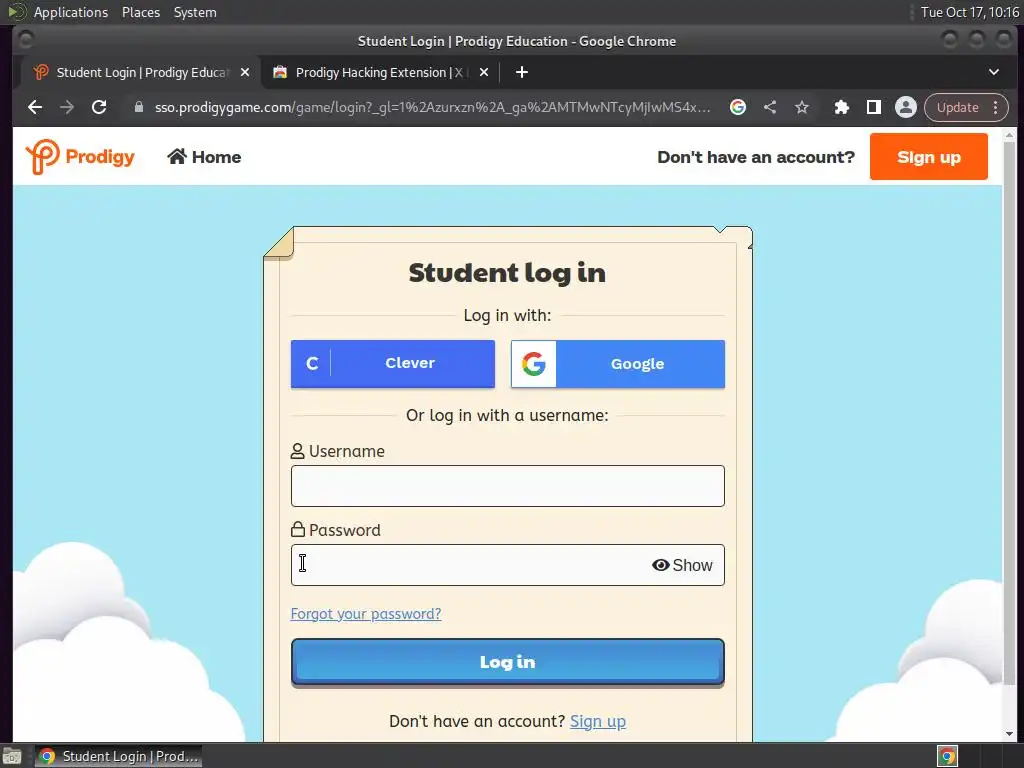Viewport: 1024px width, 768px height.
Task: Open the Extensions puzzle icon
Action: tap(842, 107)
